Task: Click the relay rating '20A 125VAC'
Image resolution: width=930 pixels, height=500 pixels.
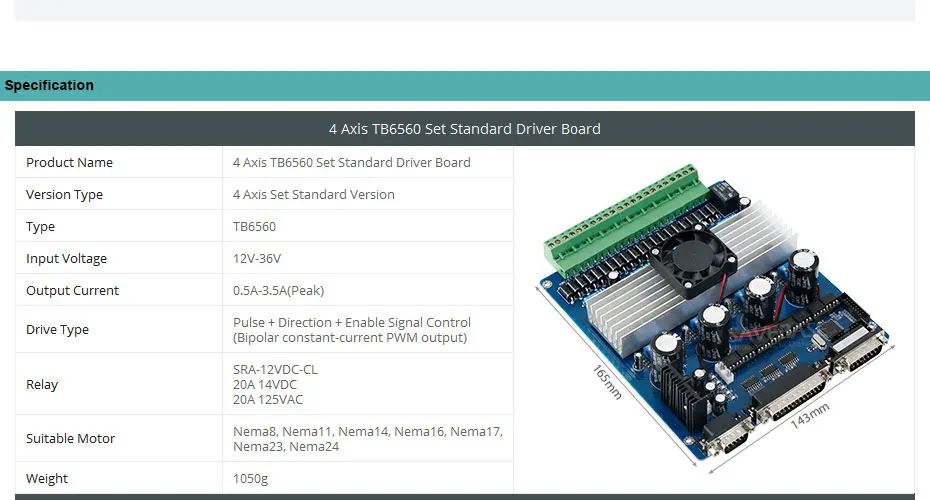Action: [268, 400]
